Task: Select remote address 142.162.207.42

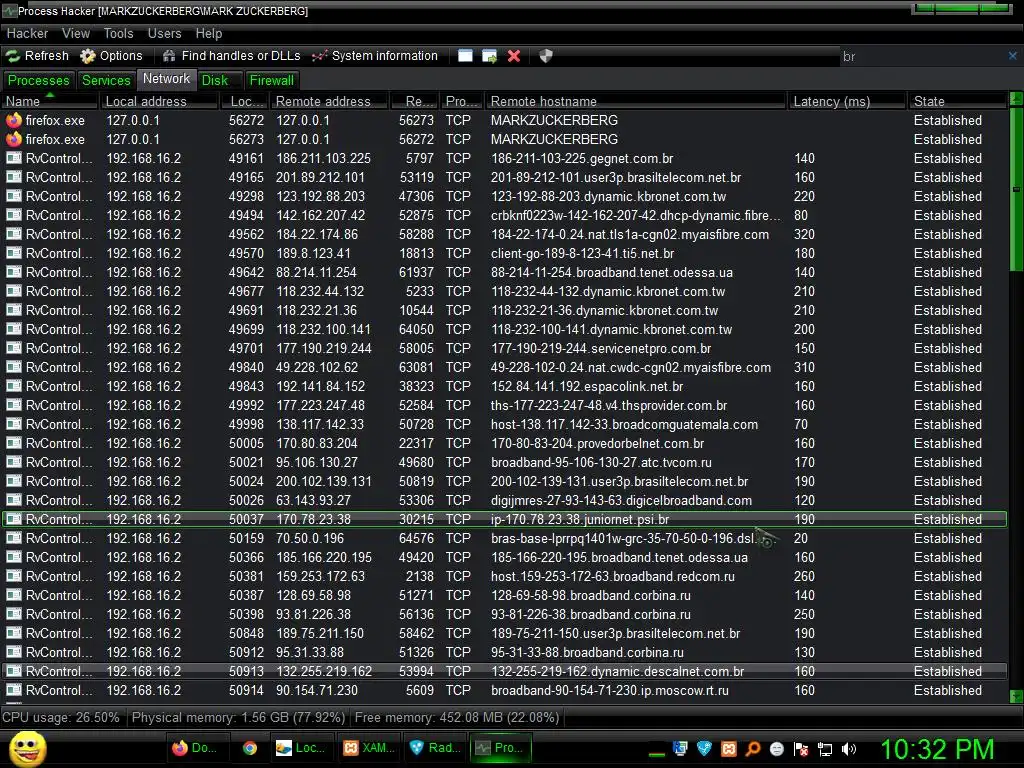Action: coord(320,216)
